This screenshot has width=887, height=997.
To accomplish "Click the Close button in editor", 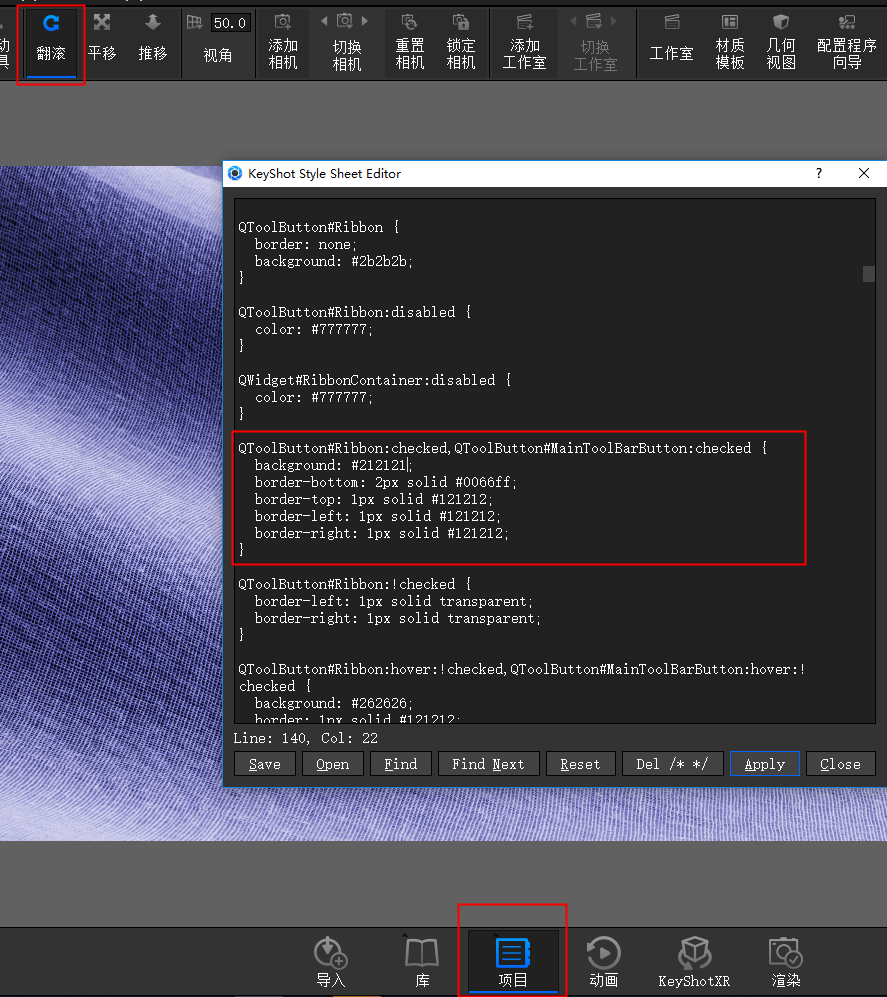I will pos(840,764).
